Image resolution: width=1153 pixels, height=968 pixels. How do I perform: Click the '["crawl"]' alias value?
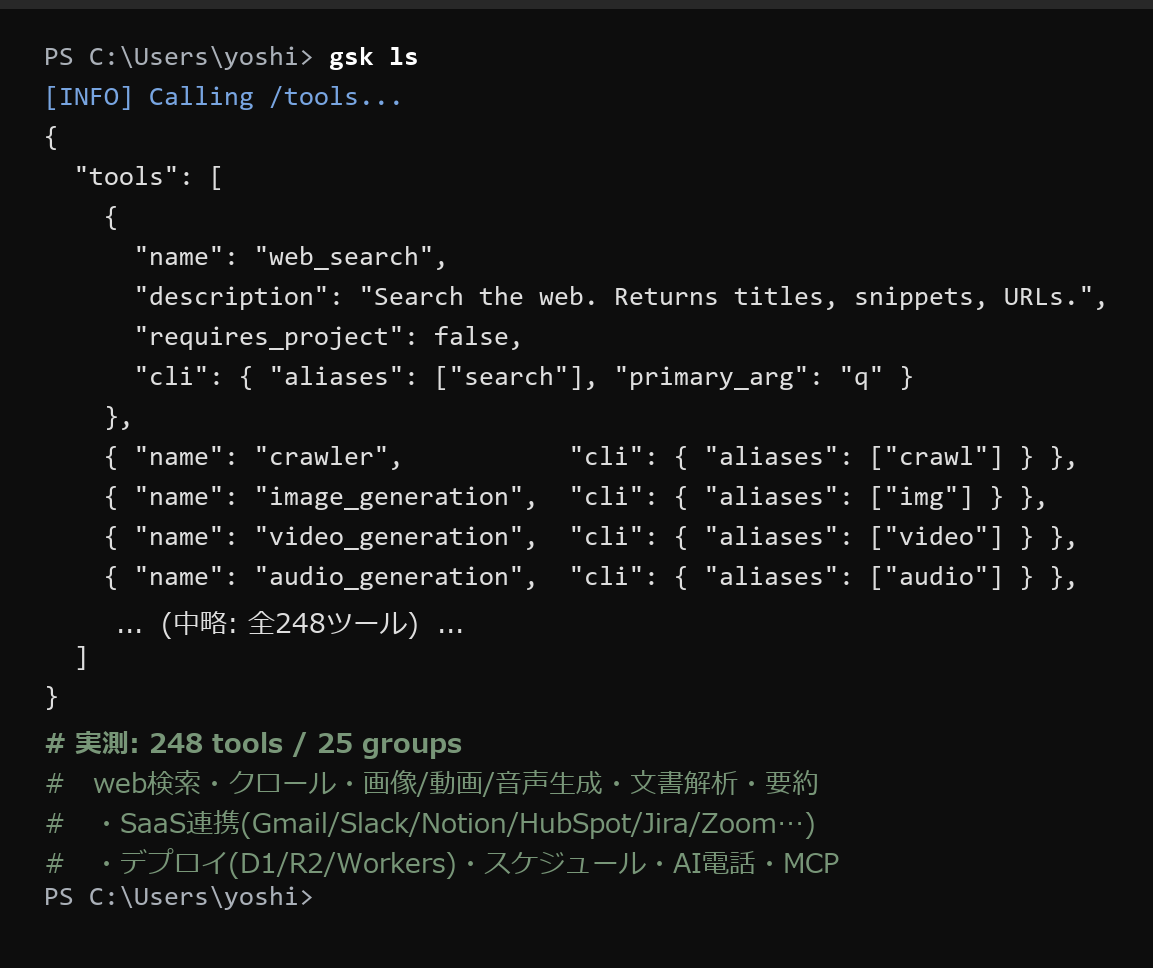[935, 458]
